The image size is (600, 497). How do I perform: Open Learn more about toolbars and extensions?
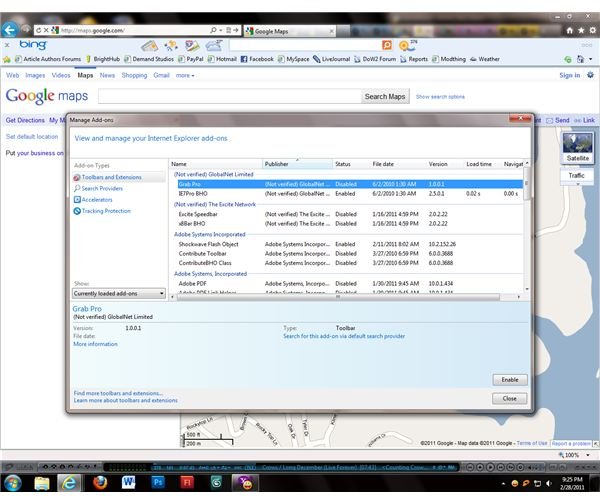pos(126,400)
